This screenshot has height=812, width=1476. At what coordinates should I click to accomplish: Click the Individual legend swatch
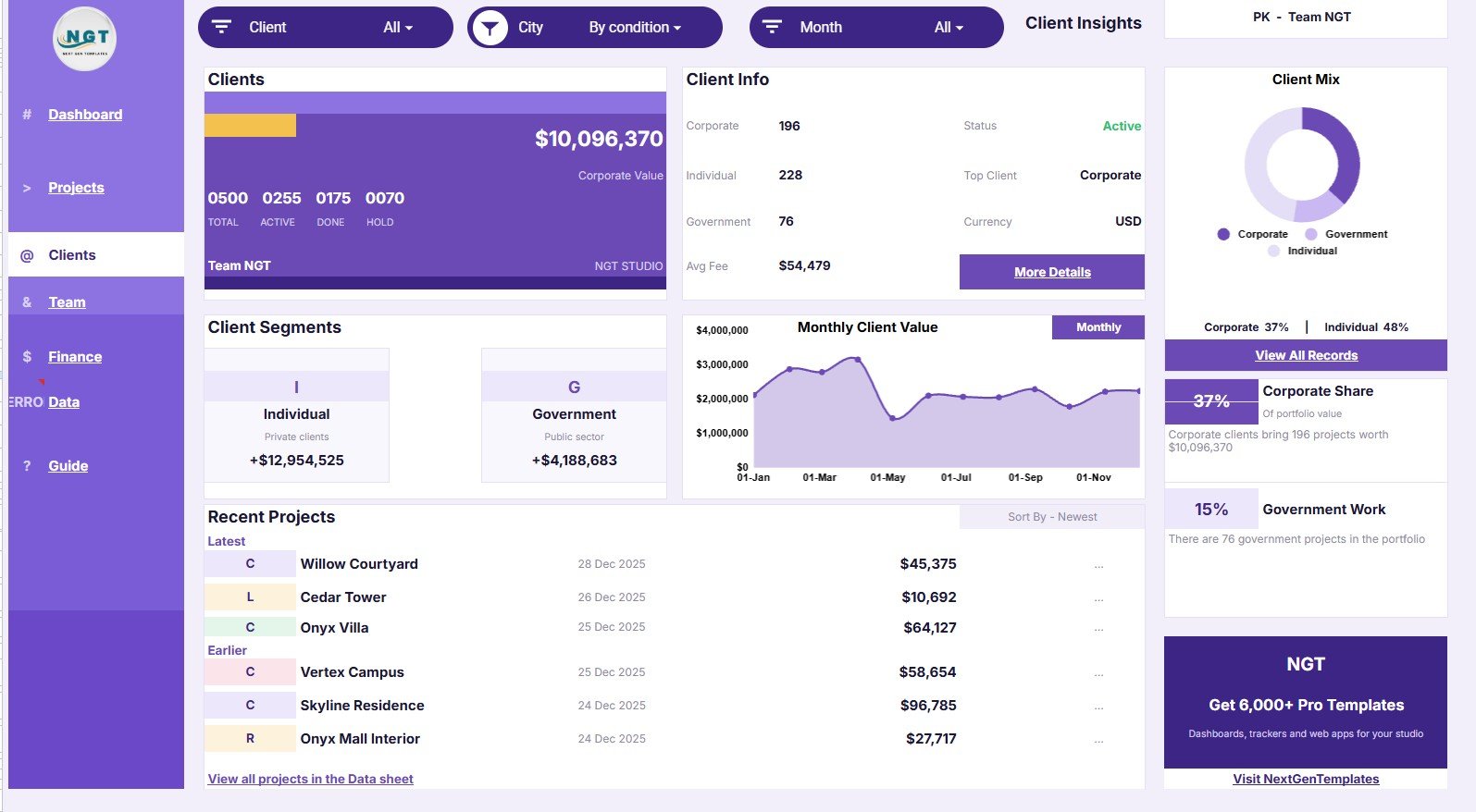click(1273, 251)
